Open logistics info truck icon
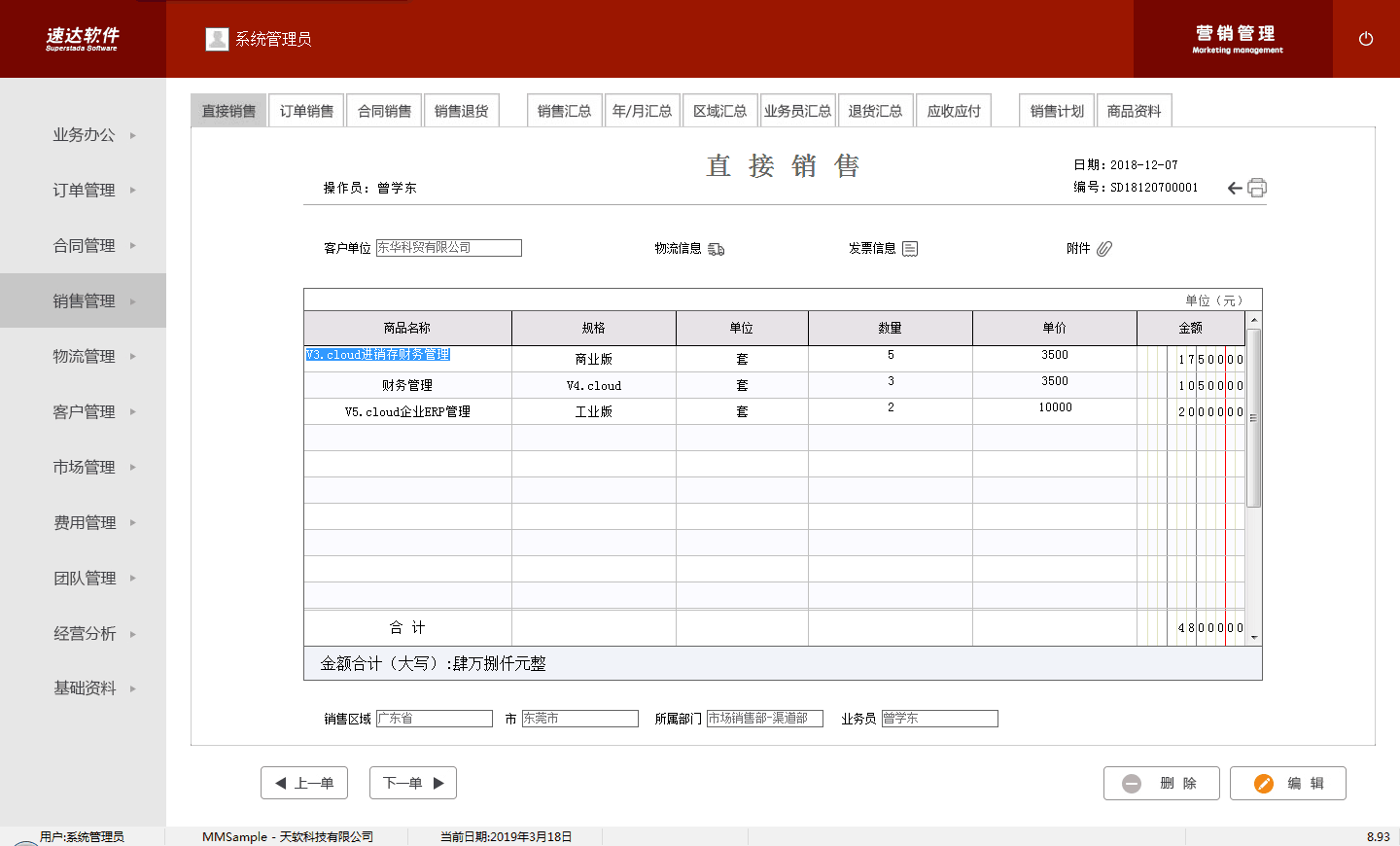This screenshot has height=846, width=1400. coord(717,249)
